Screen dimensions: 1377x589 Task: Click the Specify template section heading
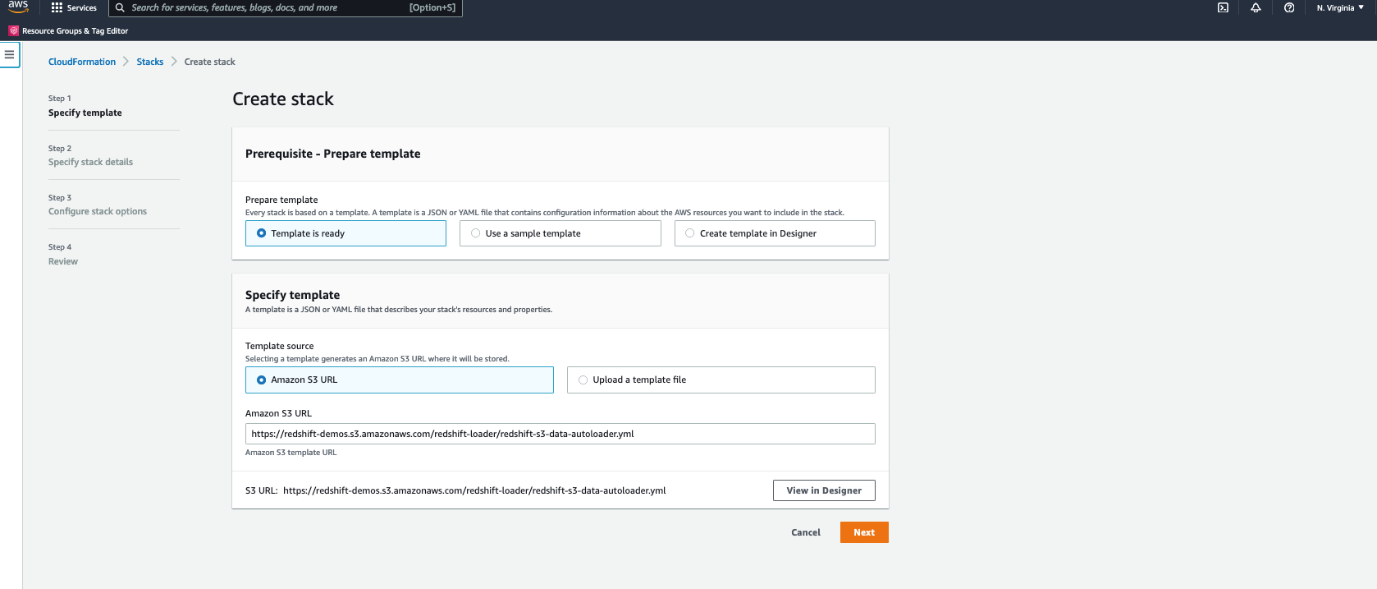(x=293, y=295)
